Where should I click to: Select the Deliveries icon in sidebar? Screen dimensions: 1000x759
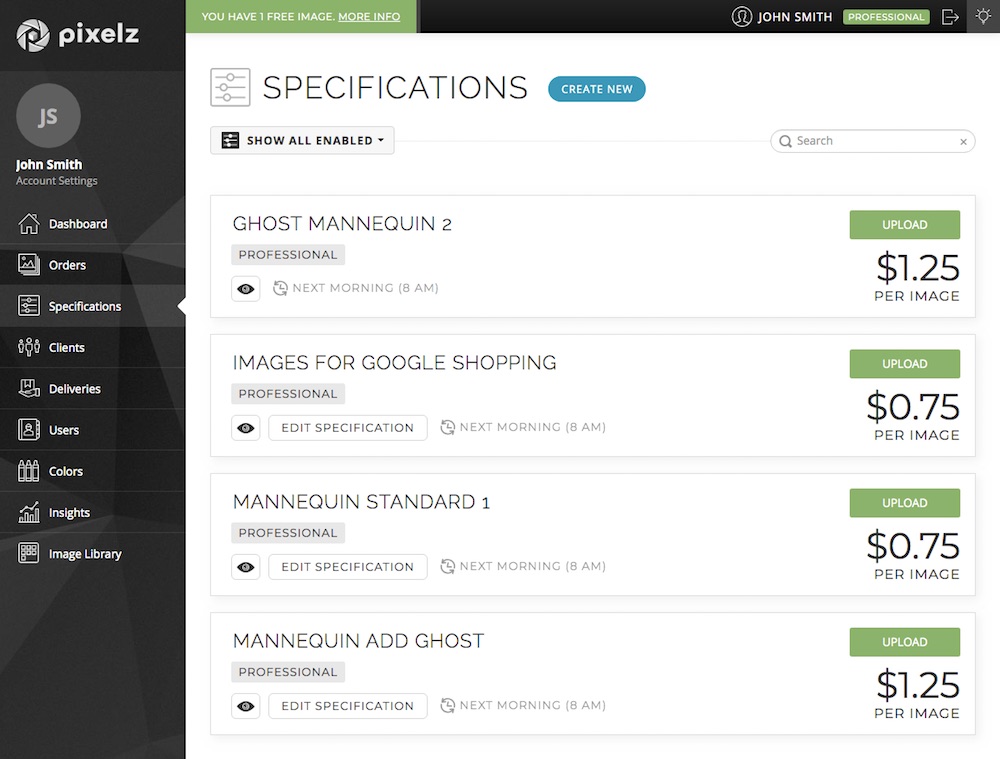[29, 389]
